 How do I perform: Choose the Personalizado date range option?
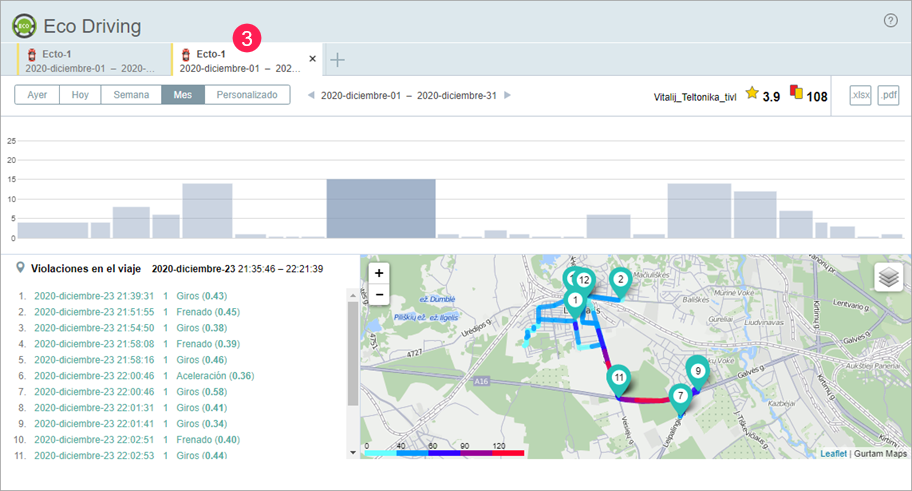pyautogui.click(x=247, y=95)
